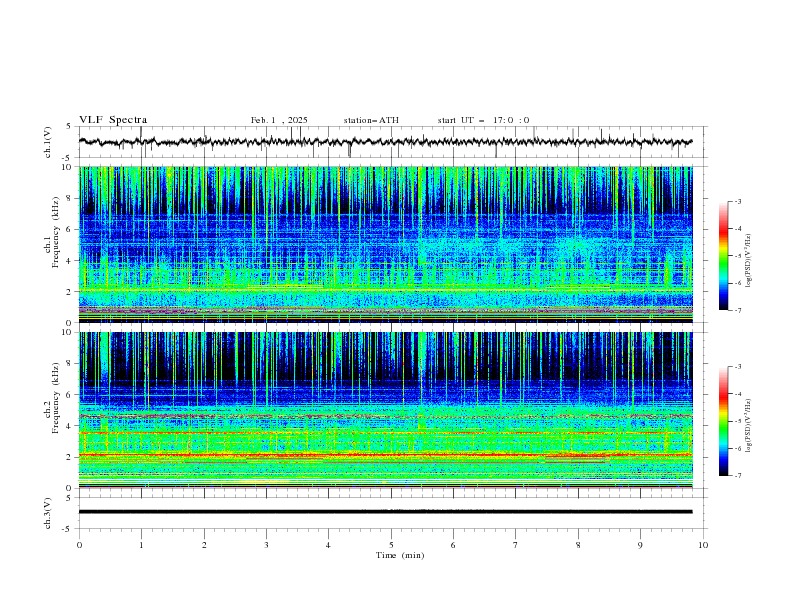
Task: Click time axis tick label '8'
Action: tap(578, 545)
